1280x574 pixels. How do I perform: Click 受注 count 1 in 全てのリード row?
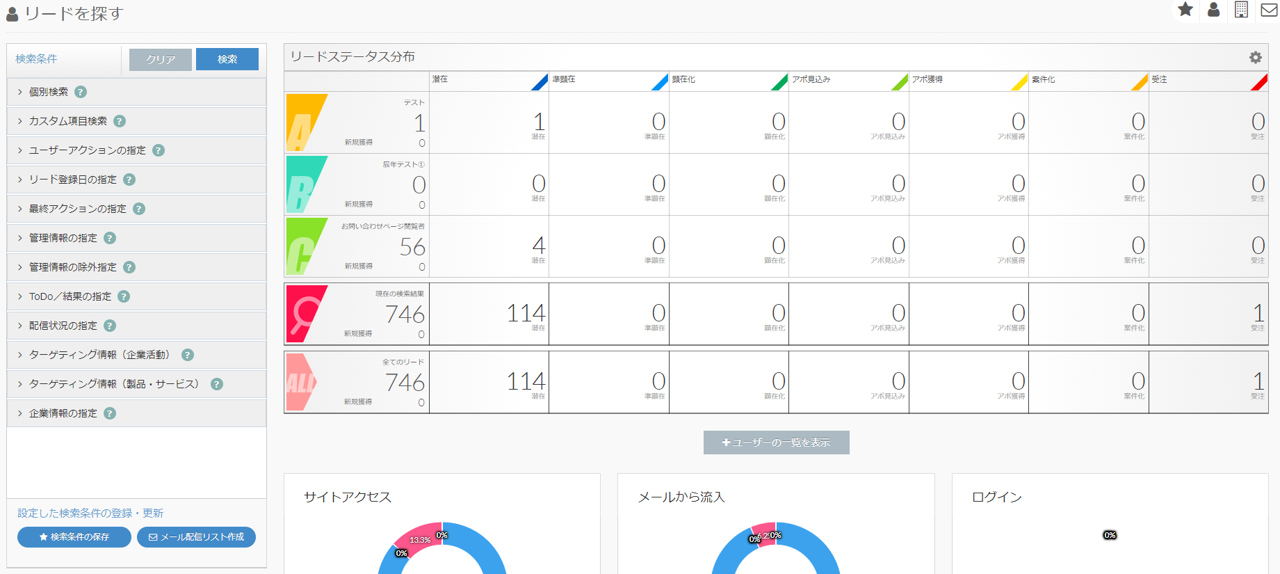coord(1259,381)
